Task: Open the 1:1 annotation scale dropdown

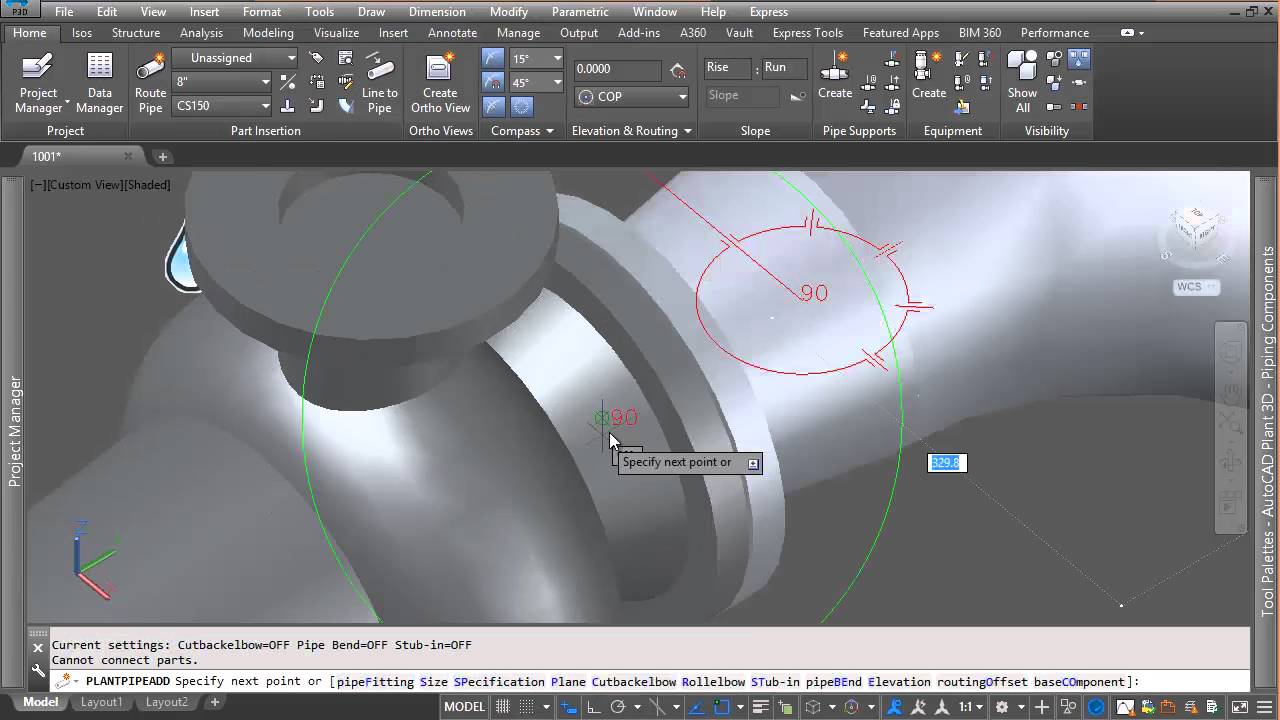Action: coord(972,706)
